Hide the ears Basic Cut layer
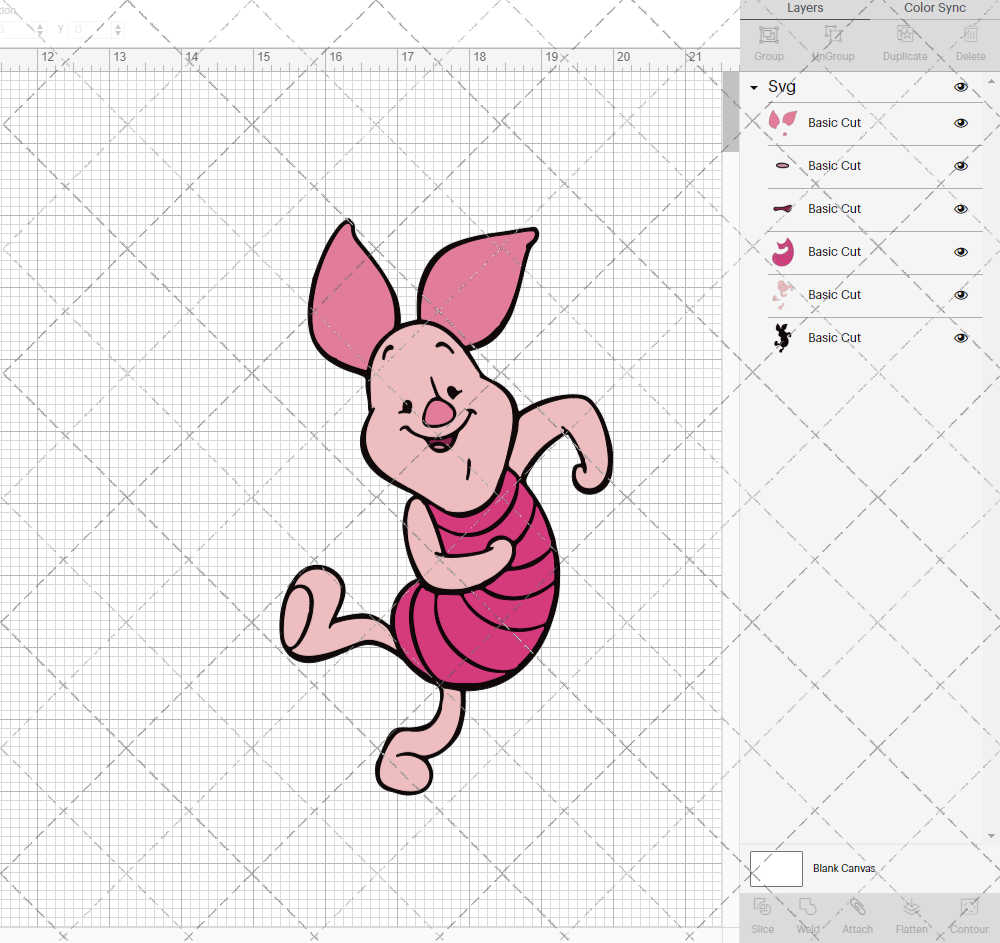 click(960, 123)
